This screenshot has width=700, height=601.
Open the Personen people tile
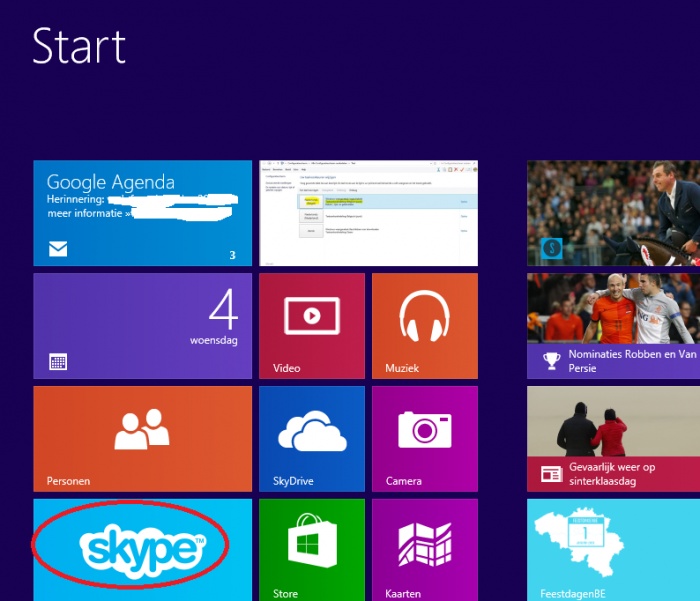pyautogui.click(x=142, y=439)
